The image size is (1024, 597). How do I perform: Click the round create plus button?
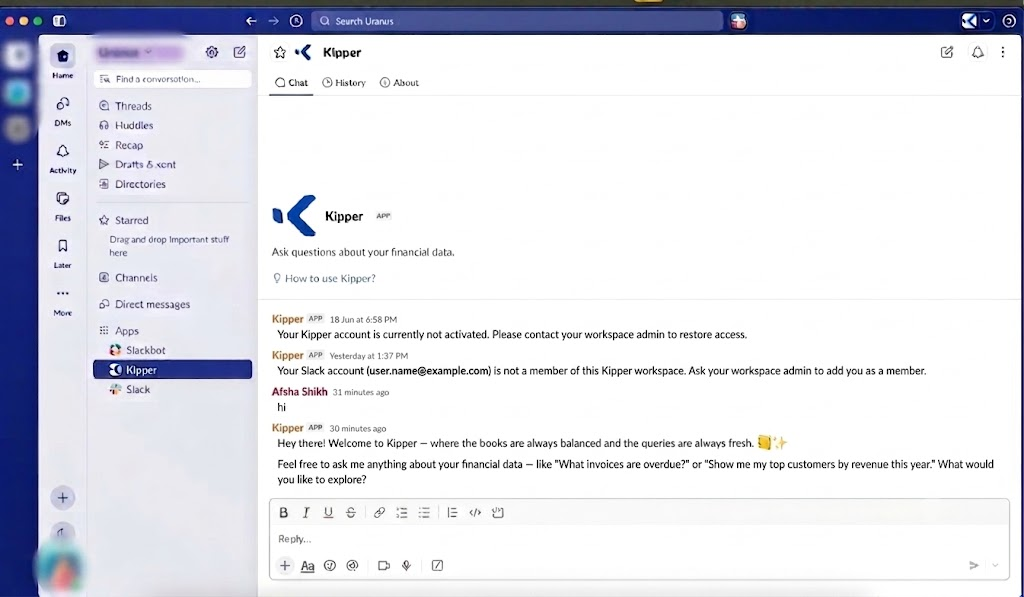coord(63,498)
